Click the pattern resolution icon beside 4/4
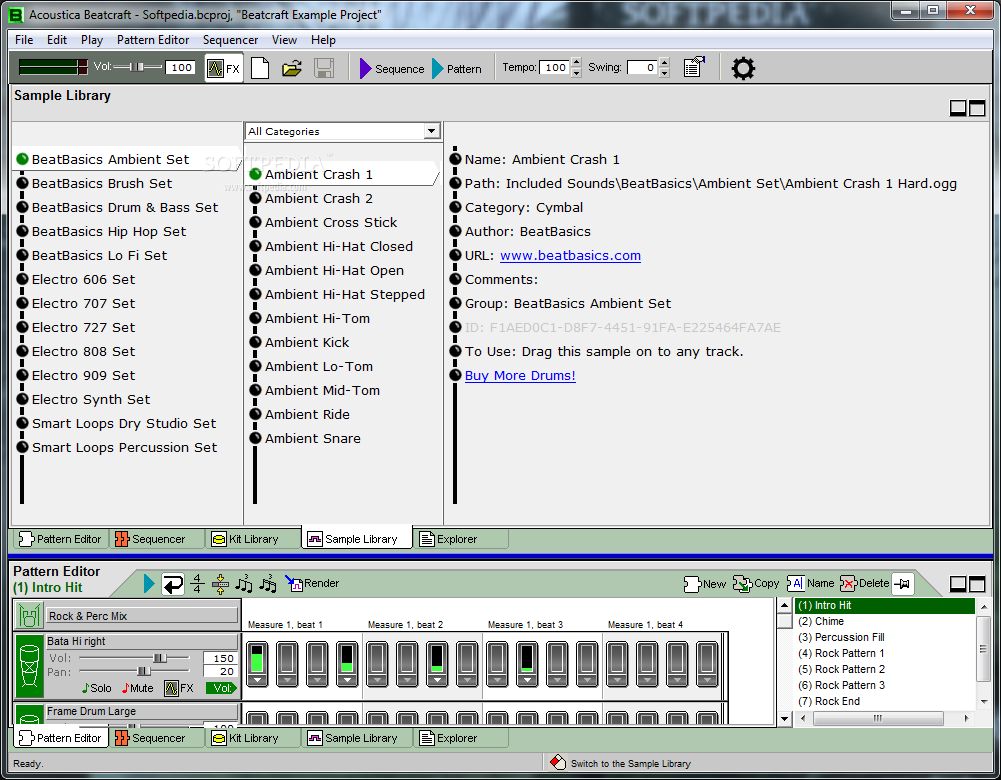1001x780 pixels. pyautogui.click(x=220, y=583)
